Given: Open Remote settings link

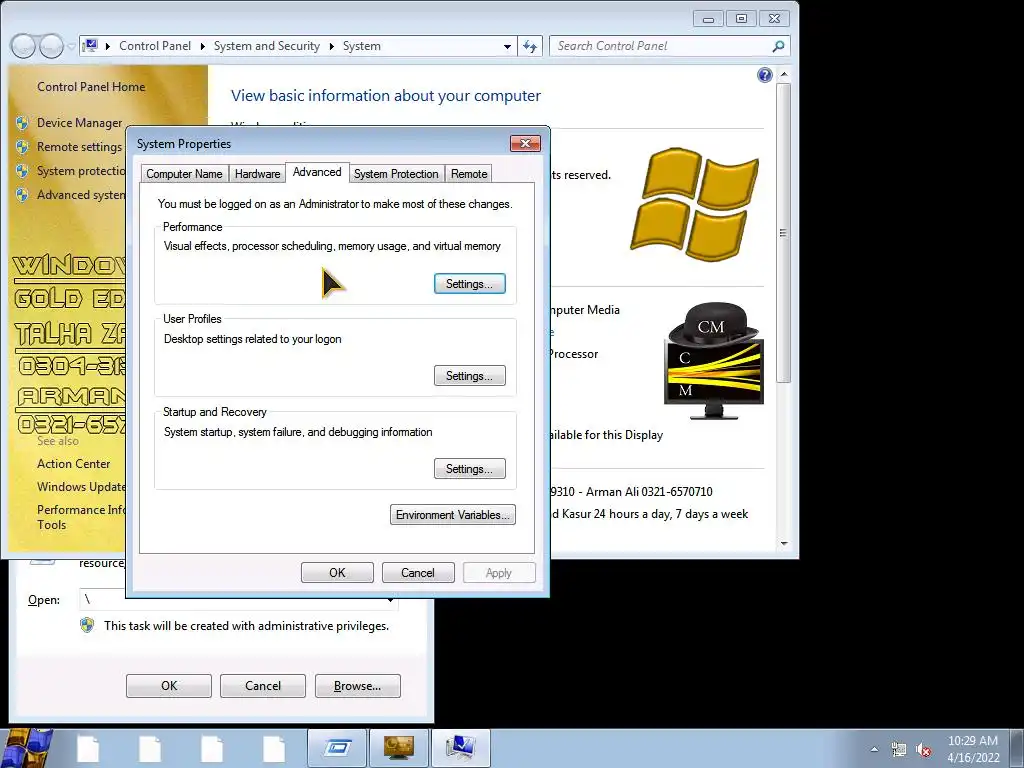Looking at the screenshot, I should click(80, 147).
